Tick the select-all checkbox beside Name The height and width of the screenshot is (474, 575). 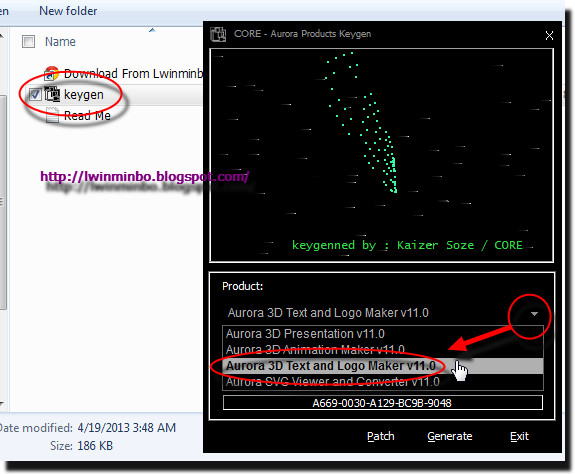tap(28, 41)
